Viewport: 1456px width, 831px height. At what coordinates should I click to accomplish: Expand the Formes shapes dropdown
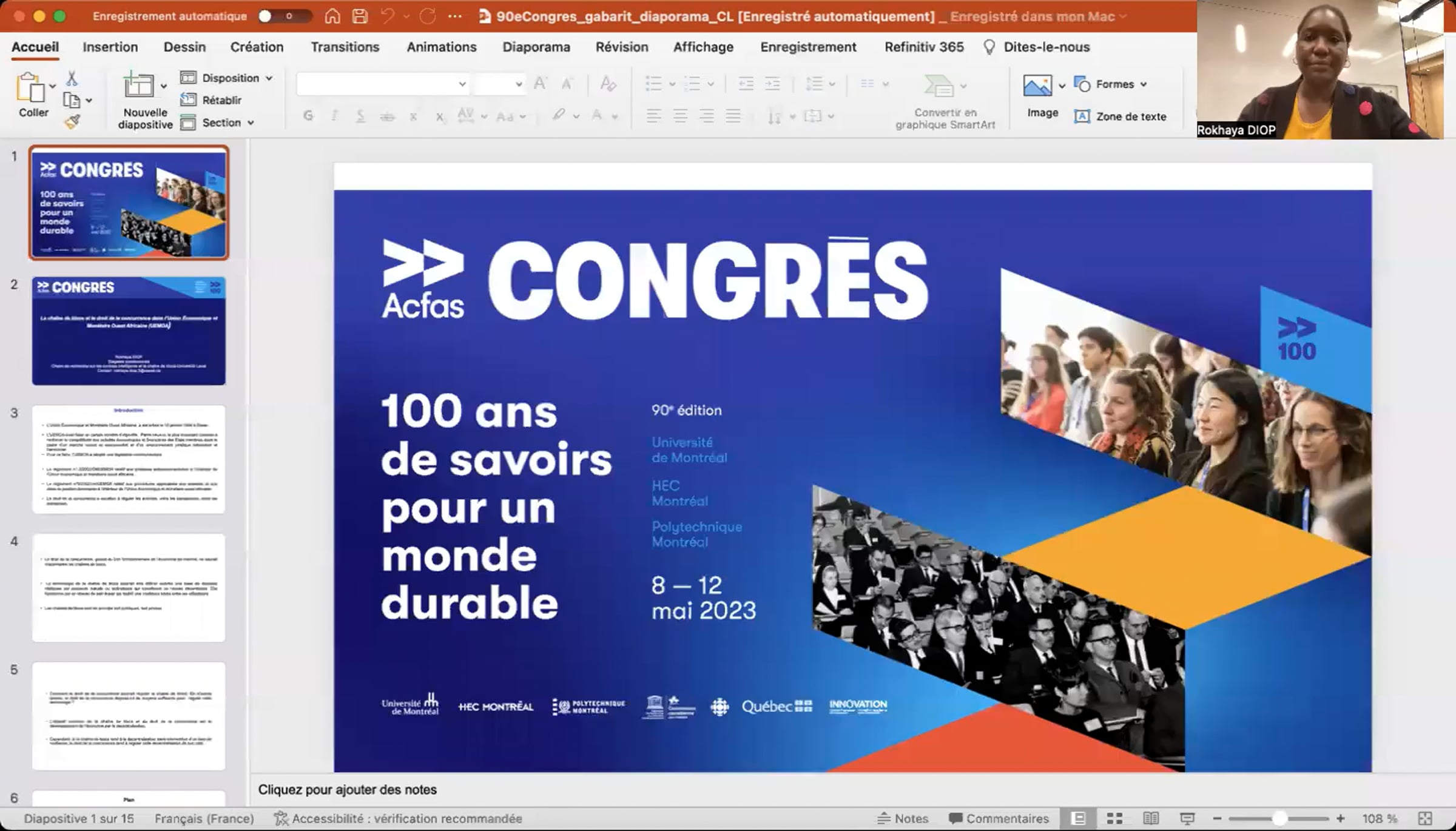pyautogui.click(x=1111, y=84)
